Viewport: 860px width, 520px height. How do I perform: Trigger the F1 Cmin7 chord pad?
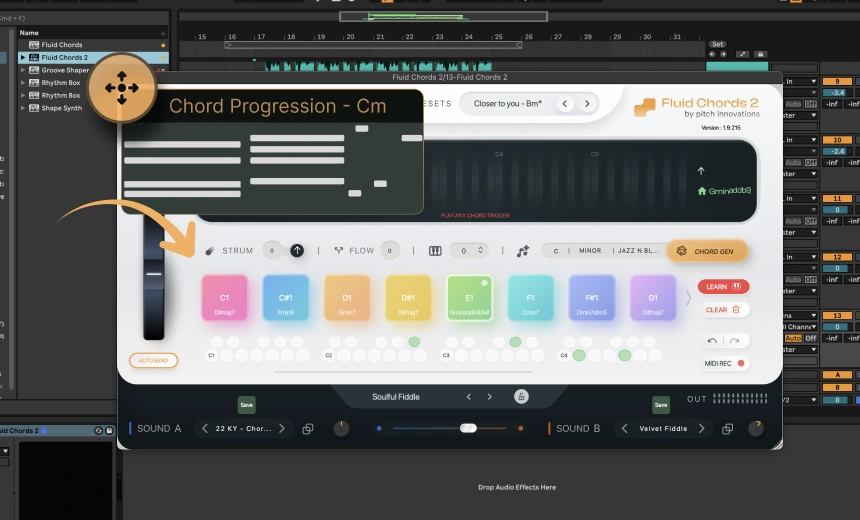click(530, 298)
